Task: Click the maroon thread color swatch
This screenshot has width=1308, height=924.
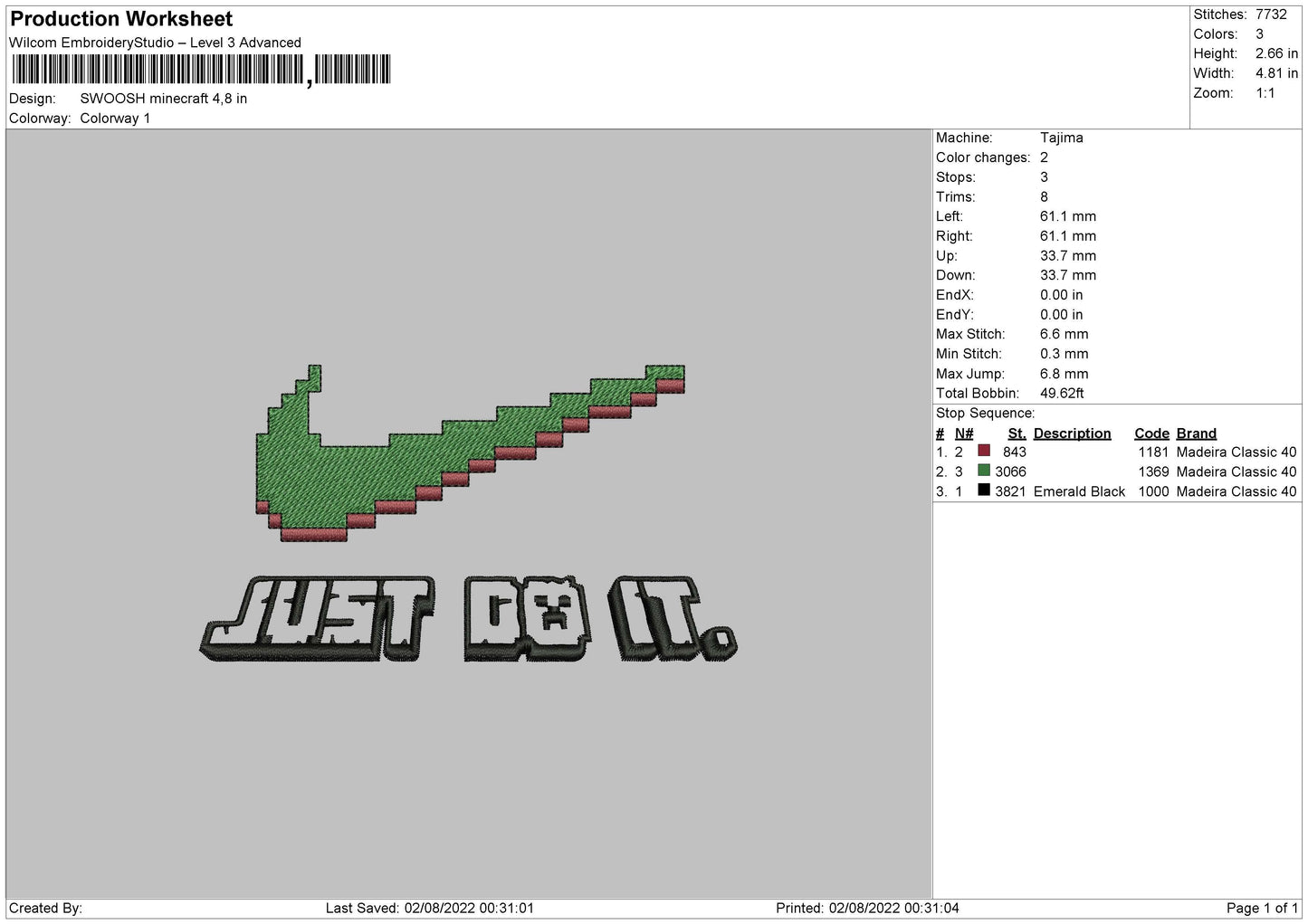Action: [984, 451]
